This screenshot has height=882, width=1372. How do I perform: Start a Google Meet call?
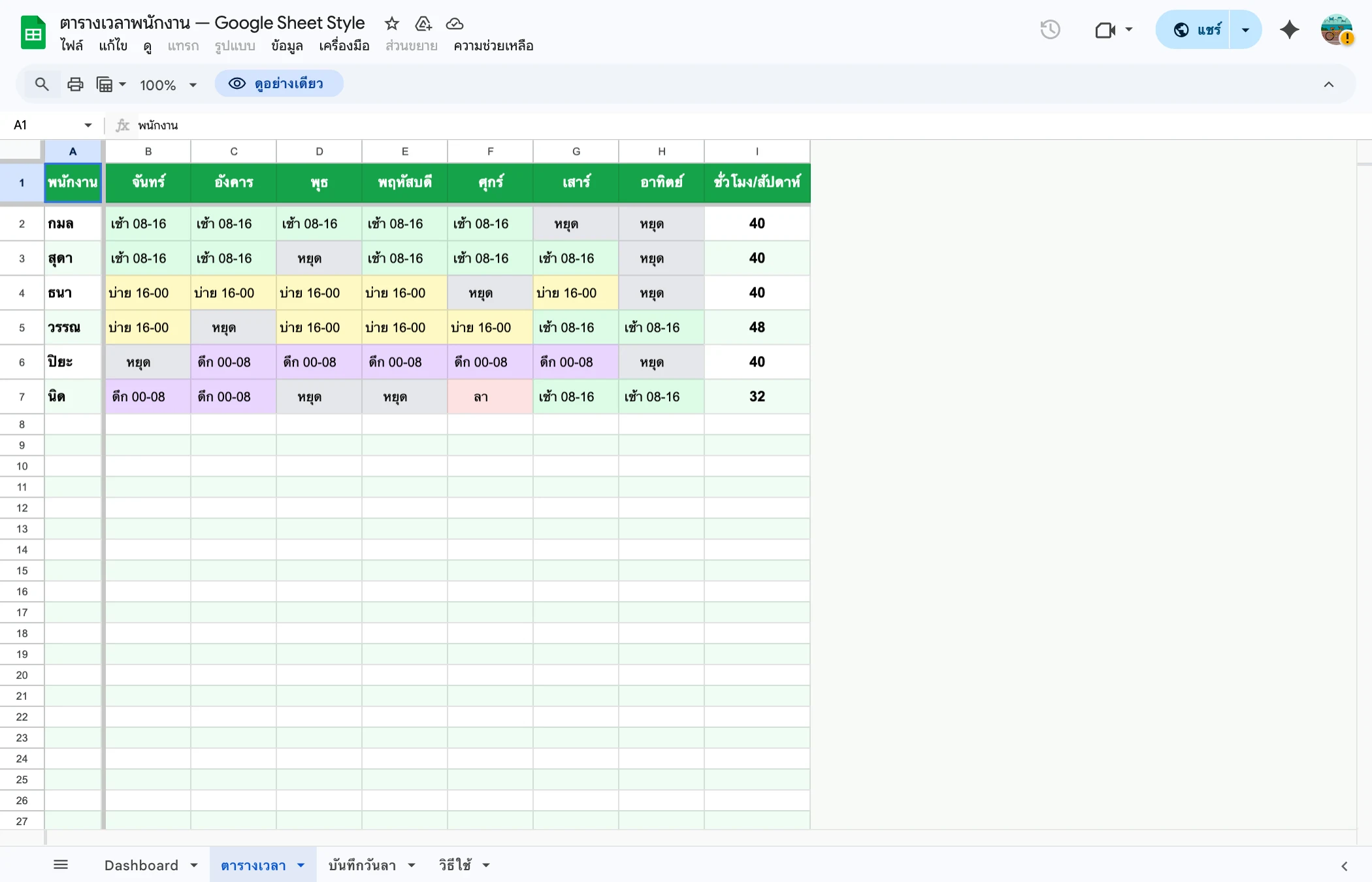coord(1104,29)
